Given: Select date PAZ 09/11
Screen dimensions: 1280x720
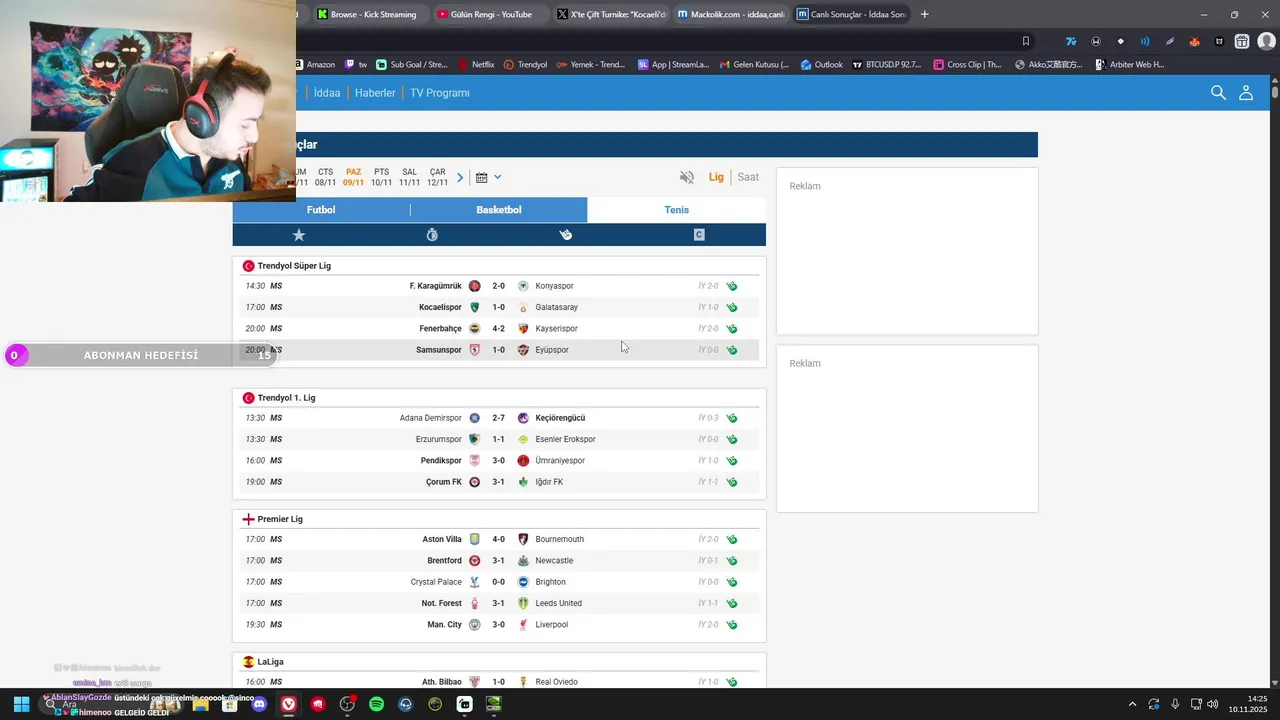Looking at the screenshot, I should pos(353,177).
